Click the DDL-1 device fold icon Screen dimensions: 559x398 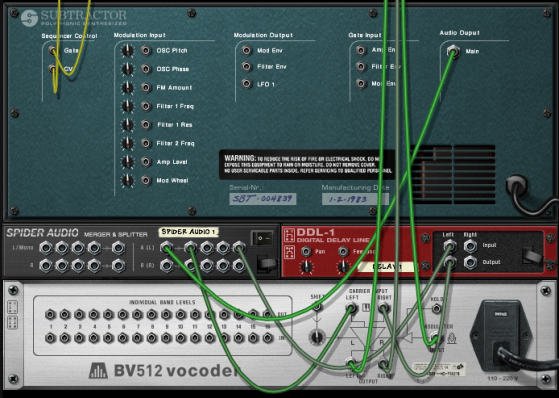pyautogui.click(x=289, y=236)
